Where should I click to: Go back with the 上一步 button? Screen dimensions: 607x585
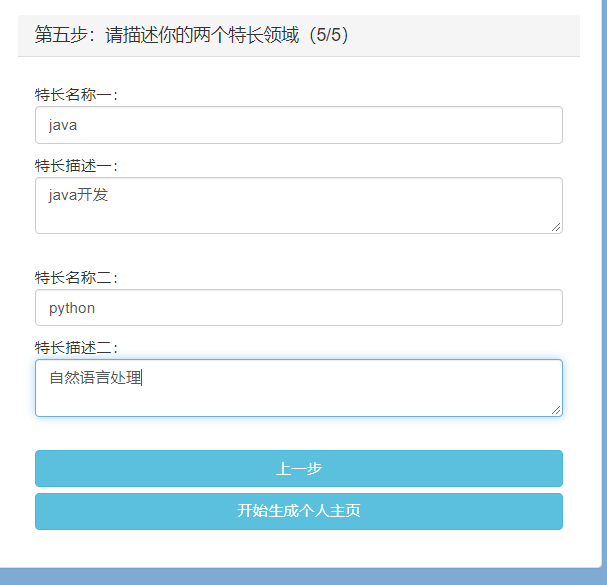298,469
